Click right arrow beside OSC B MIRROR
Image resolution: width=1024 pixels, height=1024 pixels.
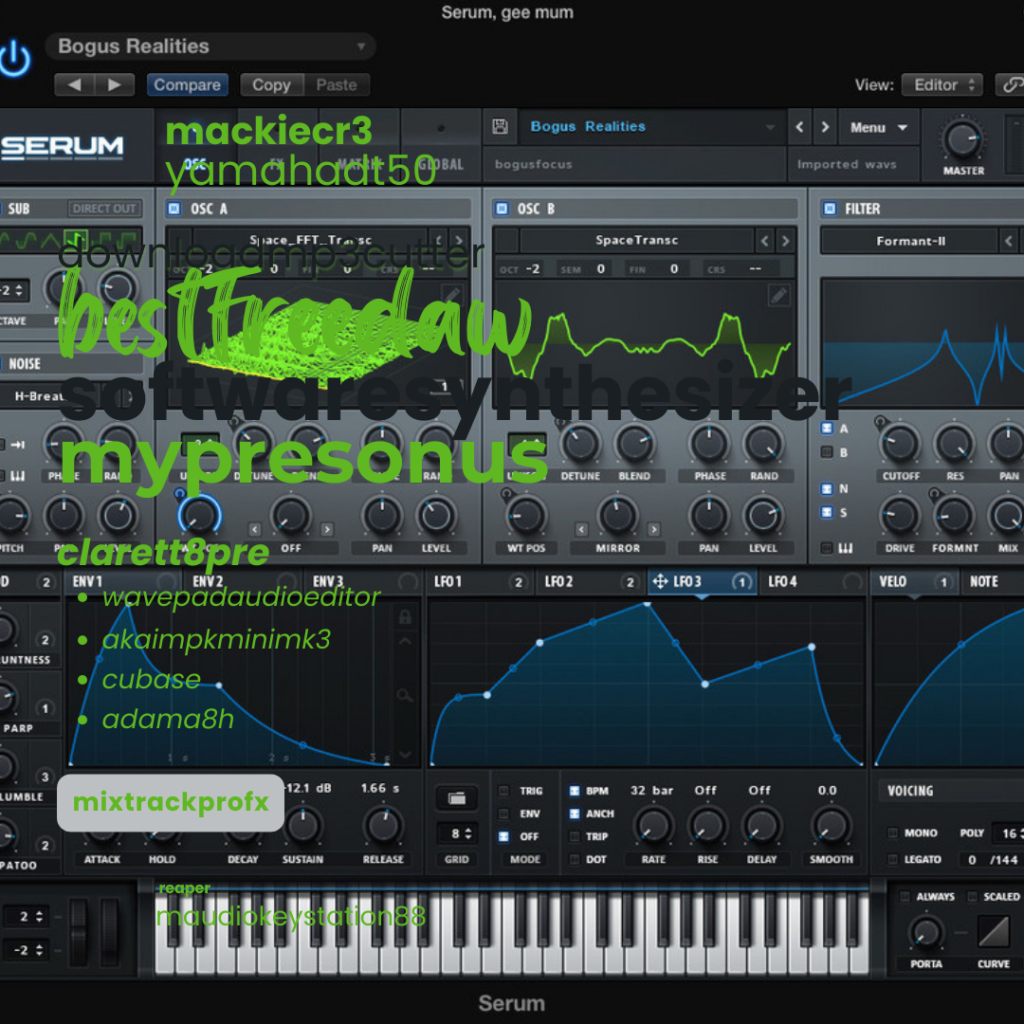(654, 529)
